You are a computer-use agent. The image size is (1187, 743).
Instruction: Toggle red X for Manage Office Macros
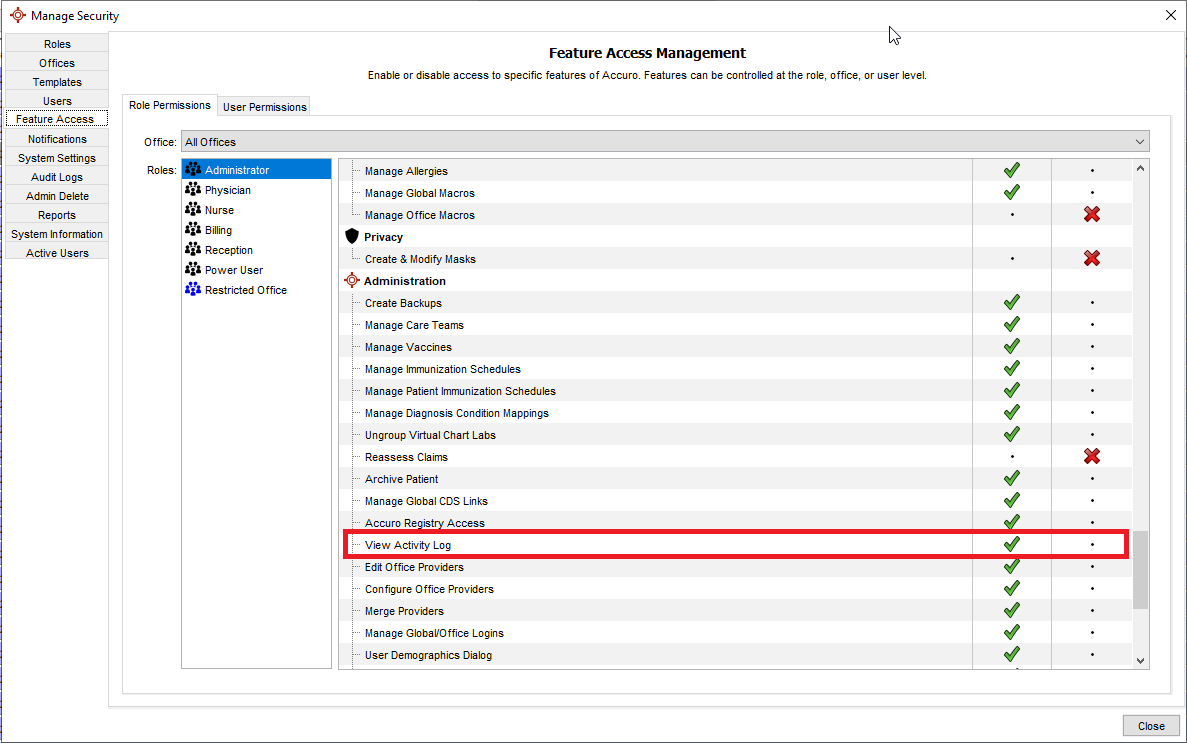(x=1091, y=215)
